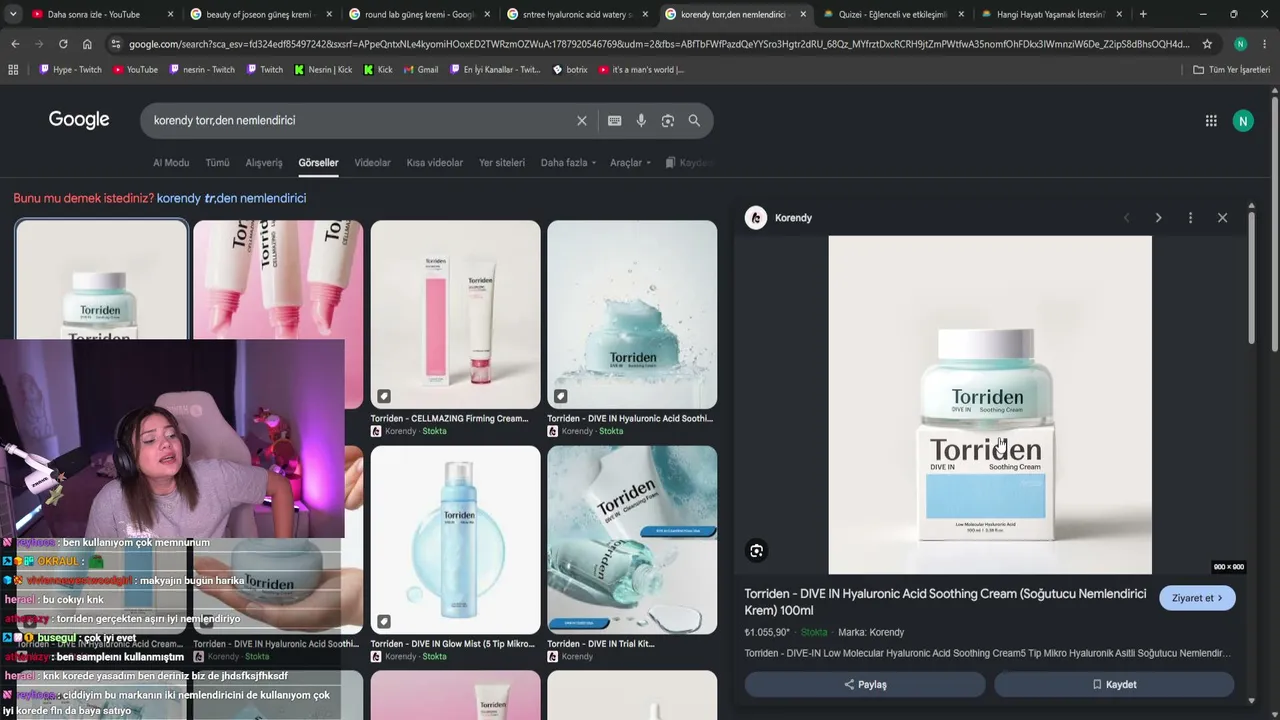Click the Ziyaret et button
Screen dimensions: 1280x720
[1197, 598]
